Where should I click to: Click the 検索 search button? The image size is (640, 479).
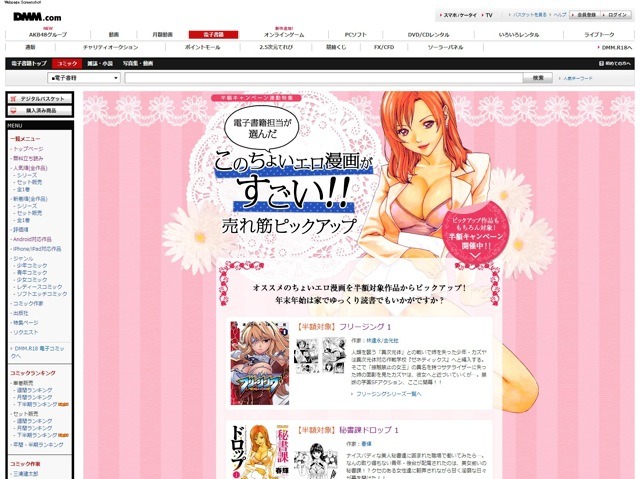(x=538, y=78)
